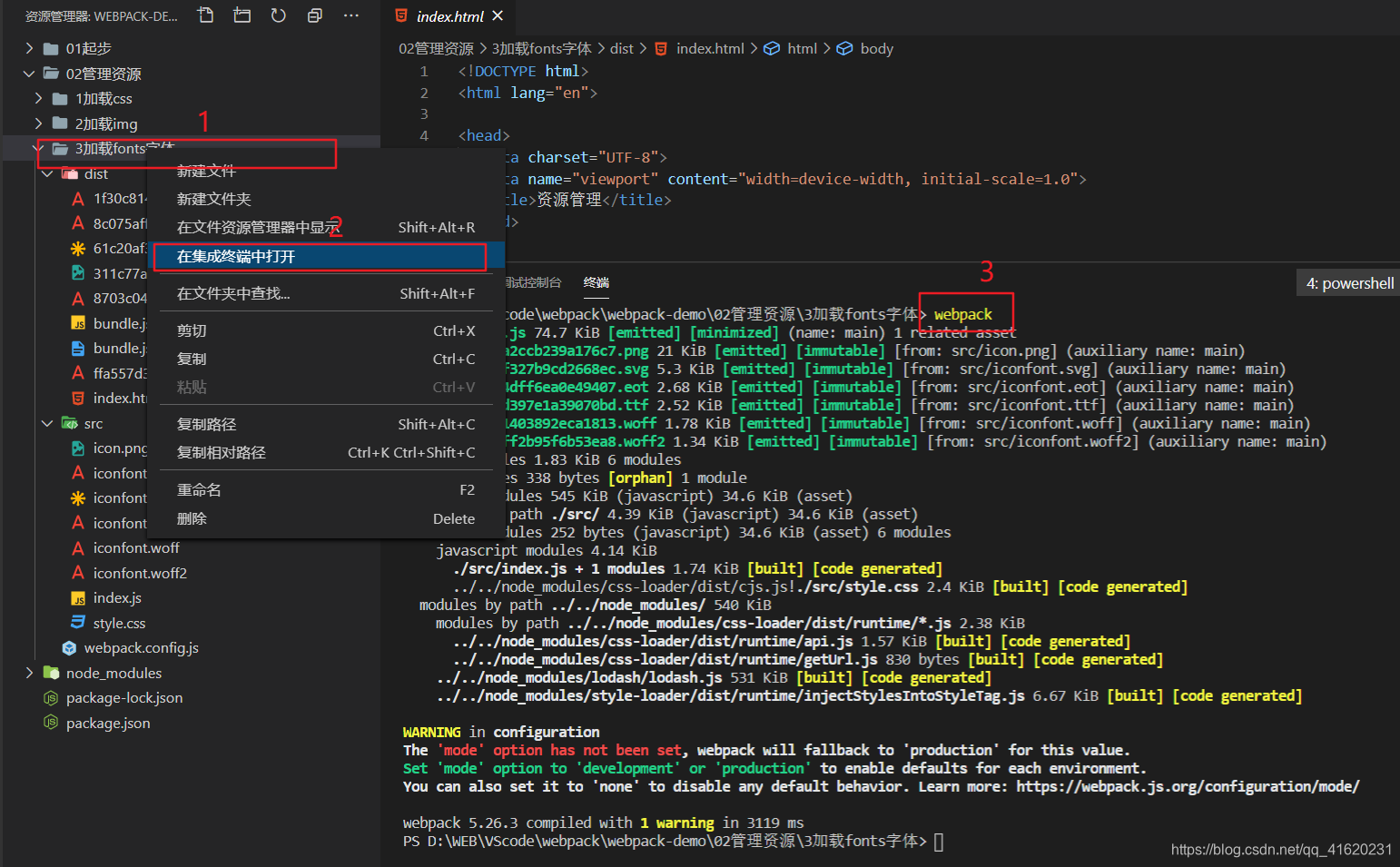Click the webpack.js.org configuration mode URL

(1188, 786)
